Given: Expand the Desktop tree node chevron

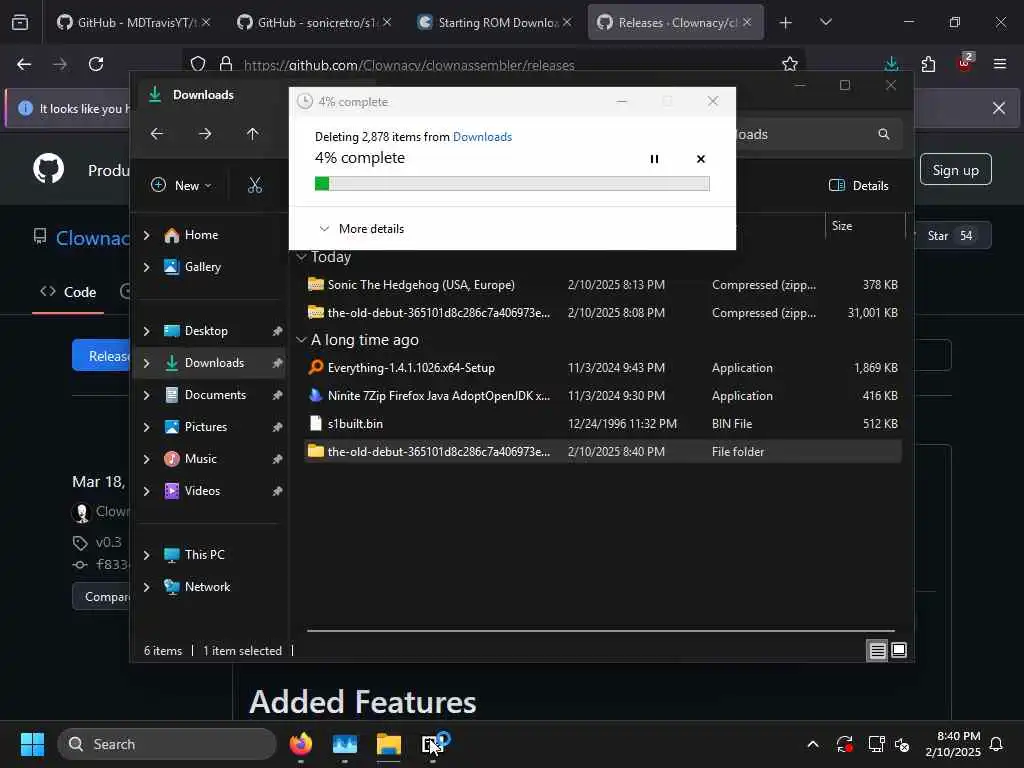Looking at the screenshot, I should tap(147, 330).
